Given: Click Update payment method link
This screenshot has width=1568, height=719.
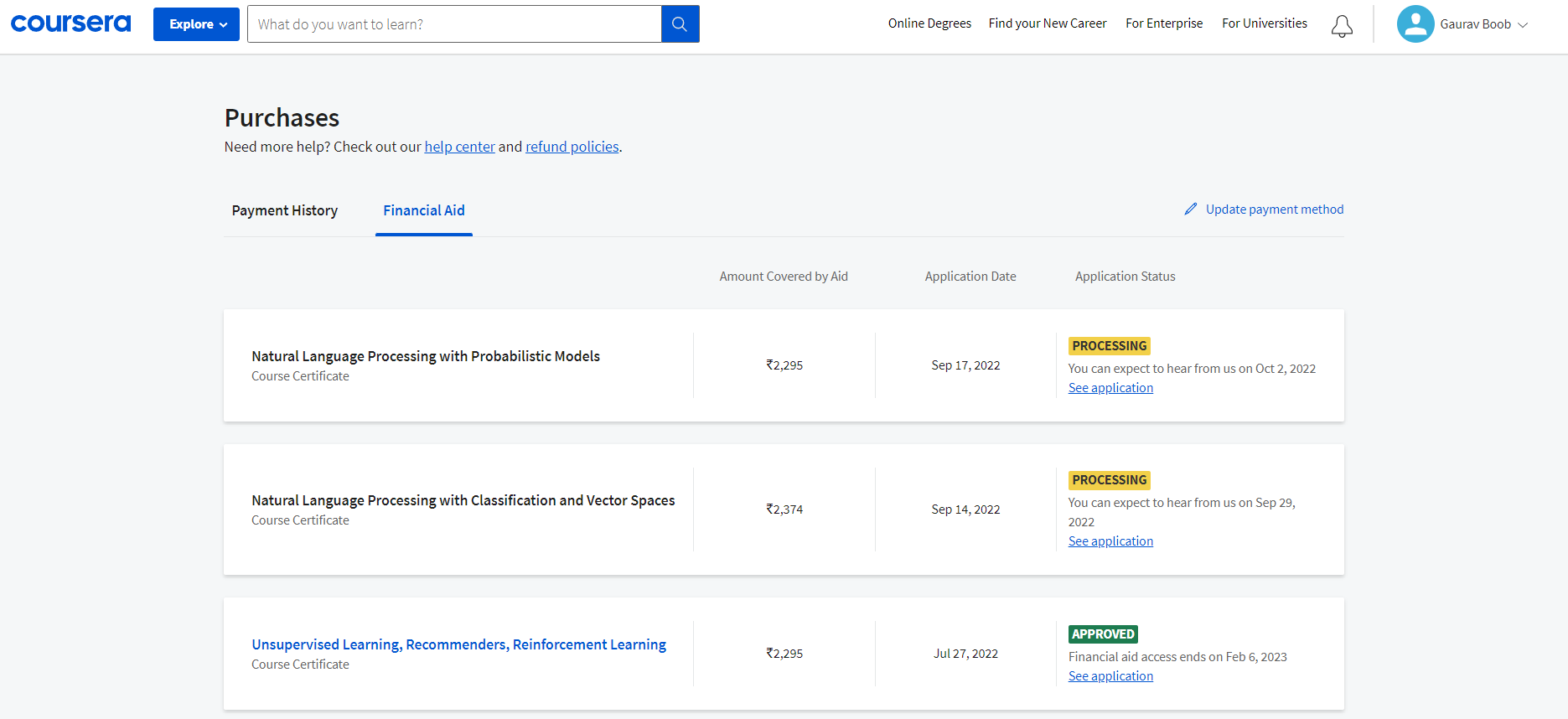Looking at the screenshot, I should click(1274, 209).
